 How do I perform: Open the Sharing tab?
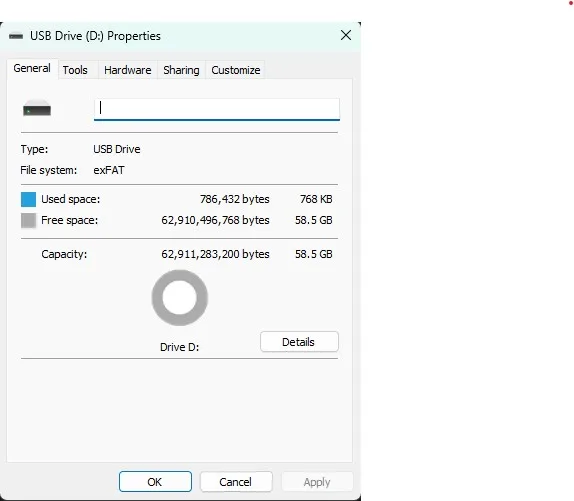pyautogui.click(x=181, y=70)
